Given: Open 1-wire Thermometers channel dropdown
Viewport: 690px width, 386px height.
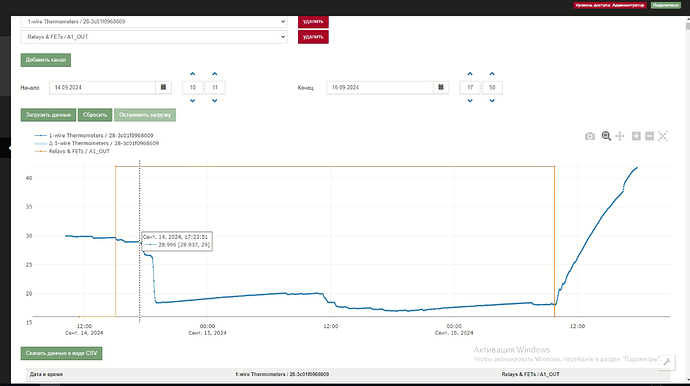Looking at the screenshot, I should click(x=154, y=22).
